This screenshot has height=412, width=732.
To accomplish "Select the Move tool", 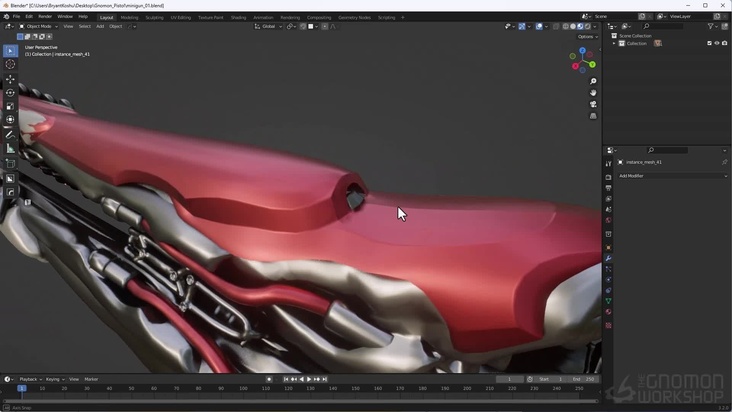I will click(10, 79).
